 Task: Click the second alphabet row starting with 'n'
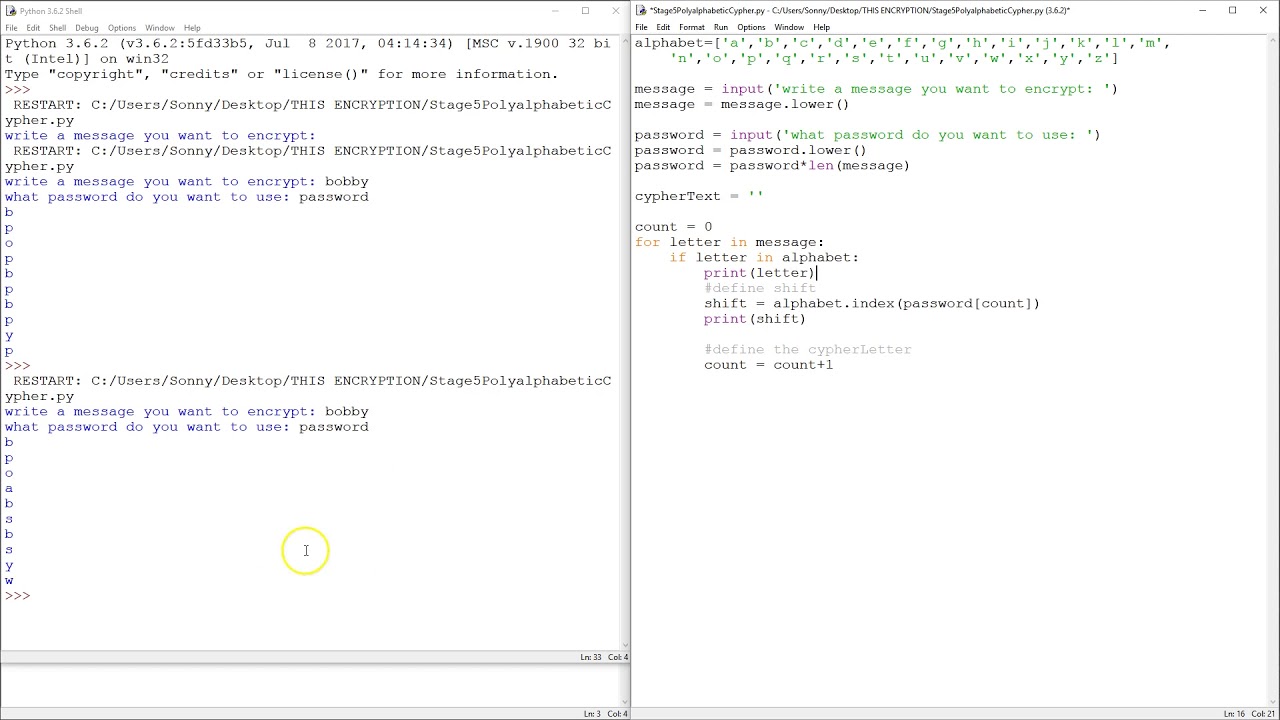(894, 58)
